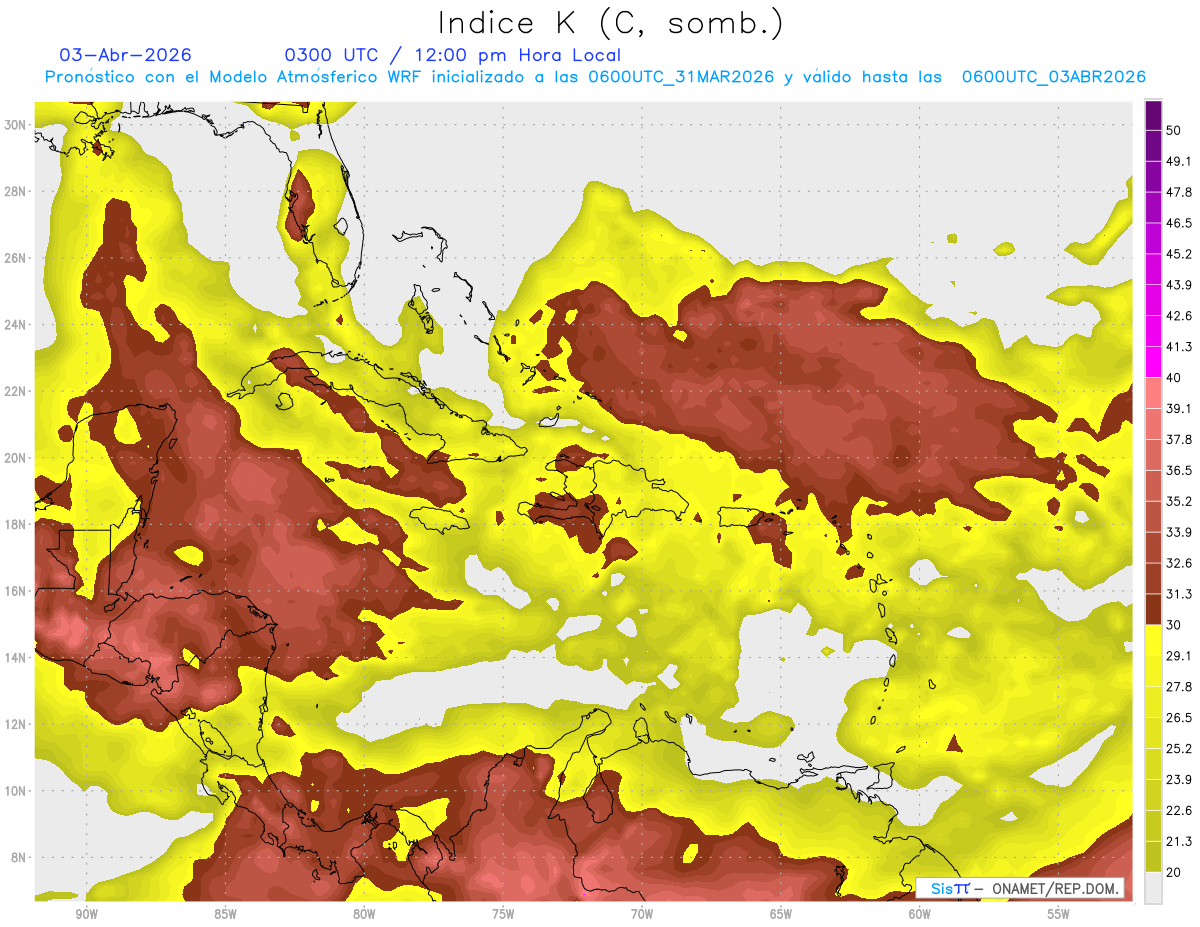
Task: Click the 35.2 value in color scale
Action: point(1179,501)
